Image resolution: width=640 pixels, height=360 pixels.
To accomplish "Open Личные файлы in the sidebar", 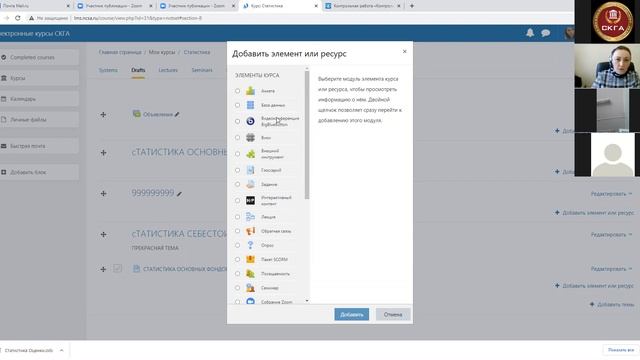I will click(x=39, y=120).
